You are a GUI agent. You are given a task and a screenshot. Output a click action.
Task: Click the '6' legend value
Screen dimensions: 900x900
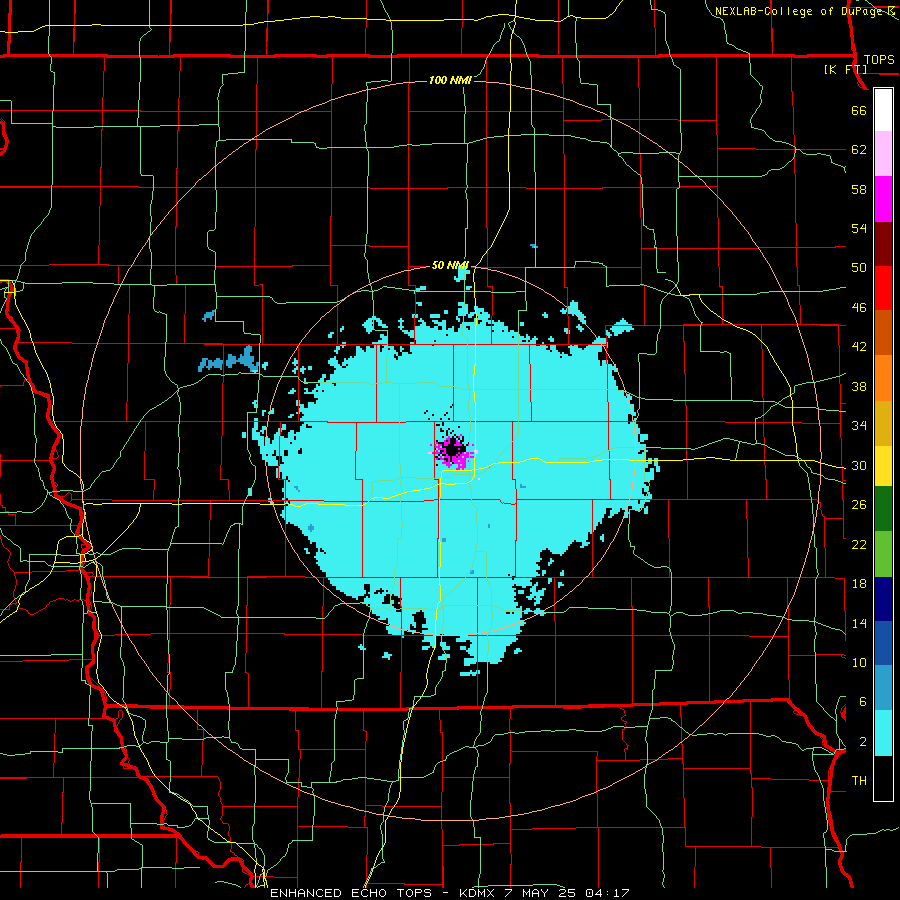[862, 701]
